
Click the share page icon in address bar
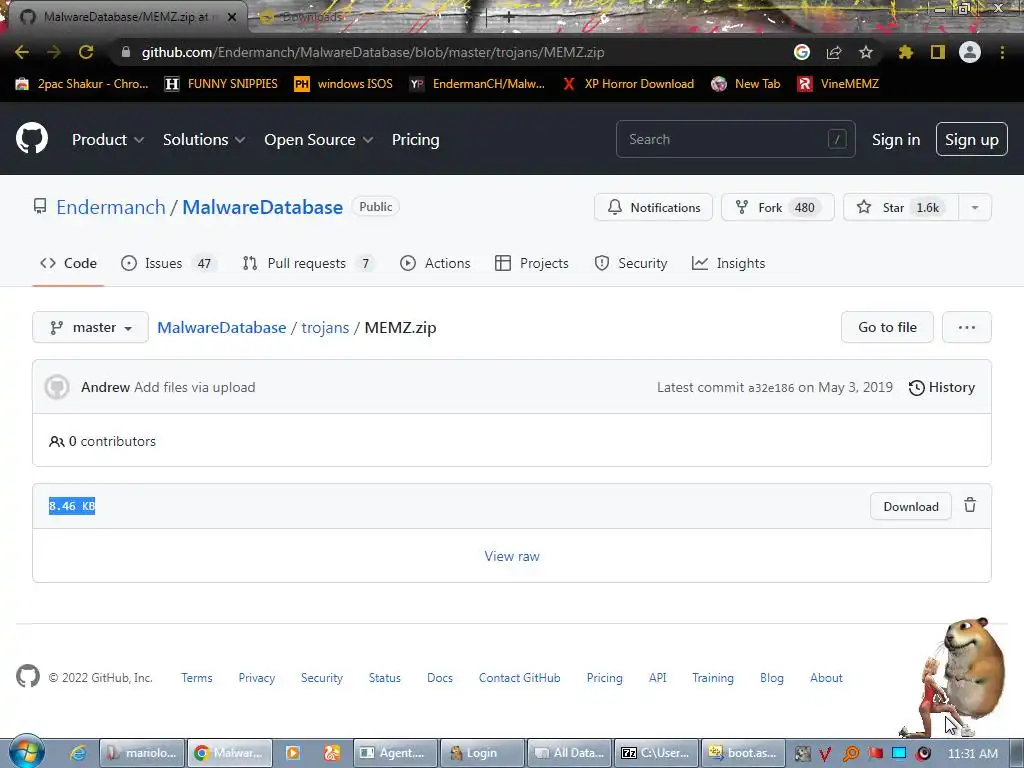point(834,52)
